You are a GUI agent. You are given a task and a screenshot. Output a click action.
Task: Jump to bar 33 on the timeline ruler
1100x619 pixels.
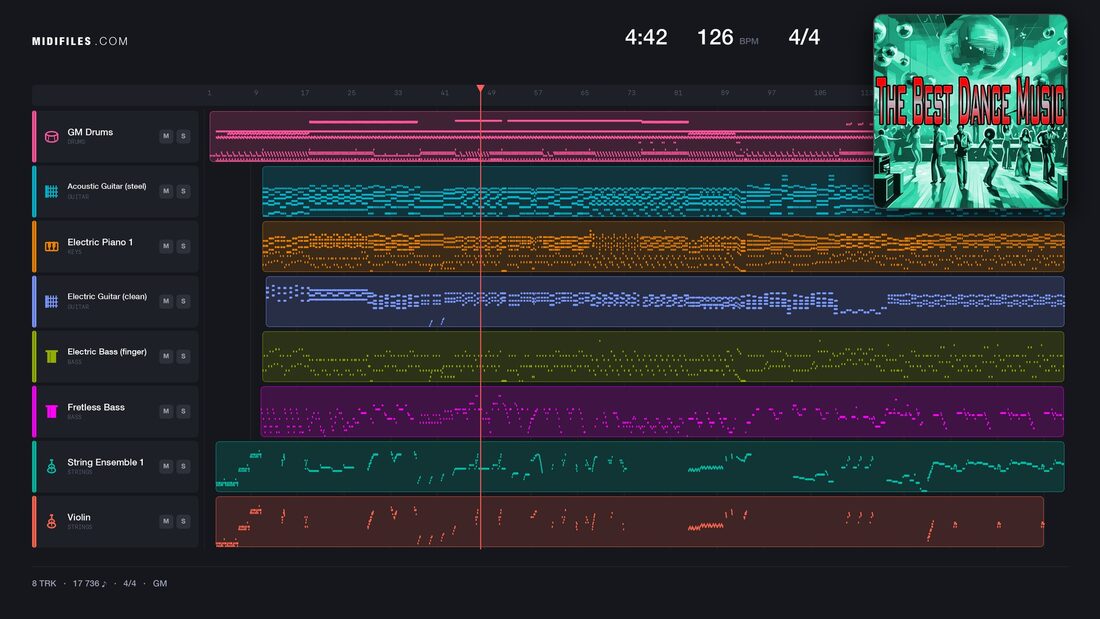tap(398, 93)
